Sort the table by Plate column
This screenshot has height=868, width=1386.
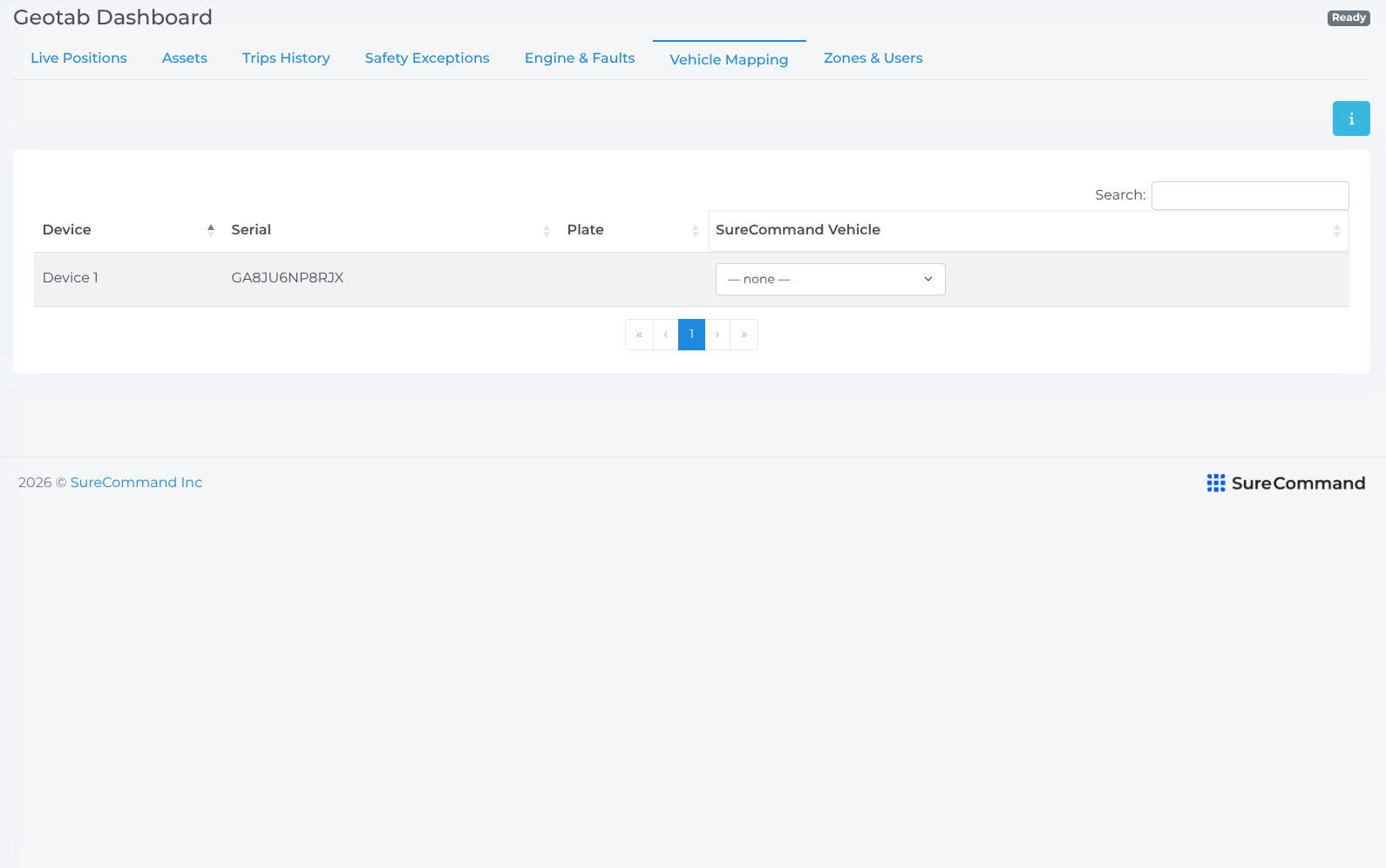(x=633, y=230)
